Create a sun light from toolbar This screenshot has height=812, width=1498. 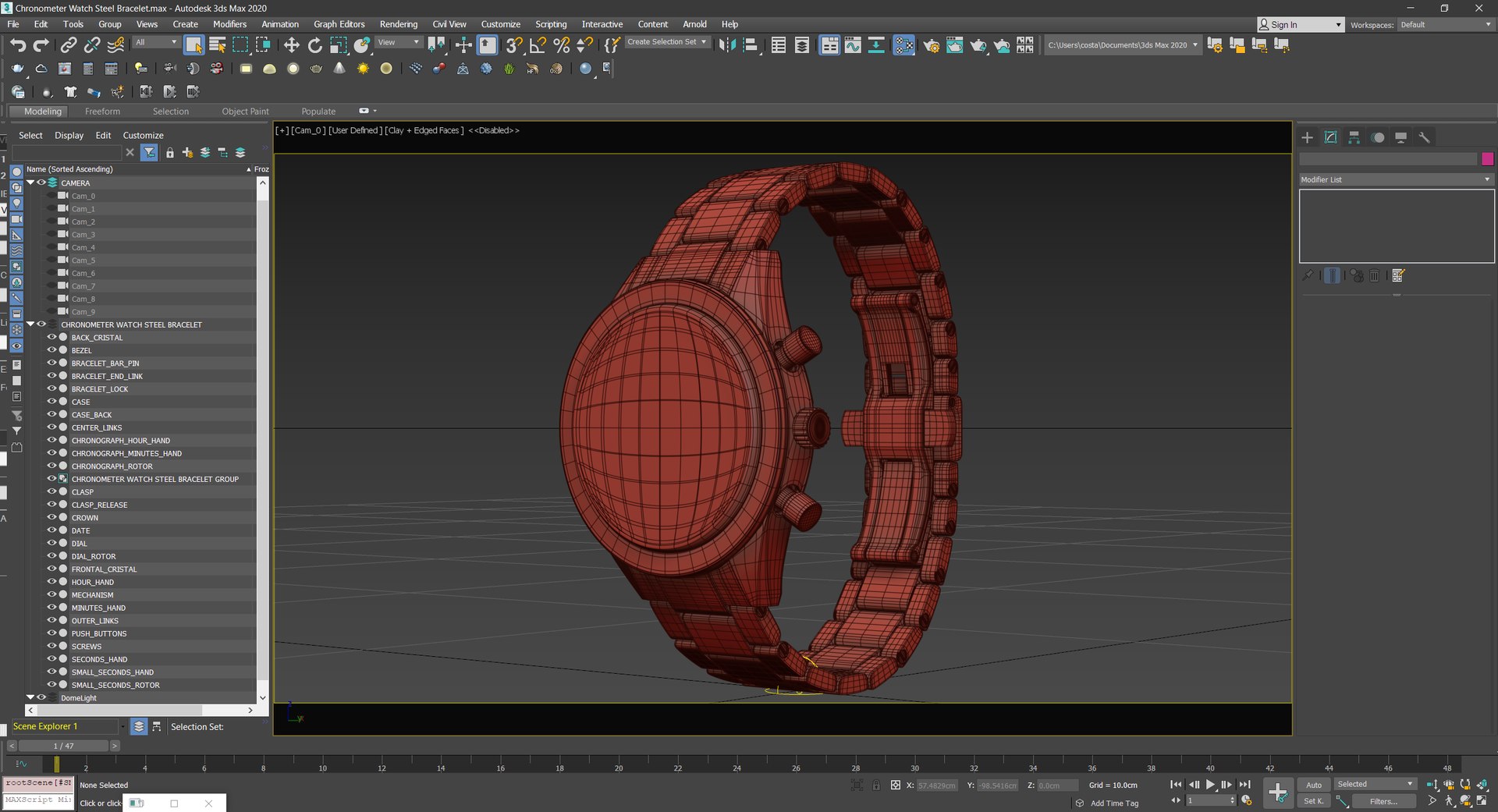363,69
